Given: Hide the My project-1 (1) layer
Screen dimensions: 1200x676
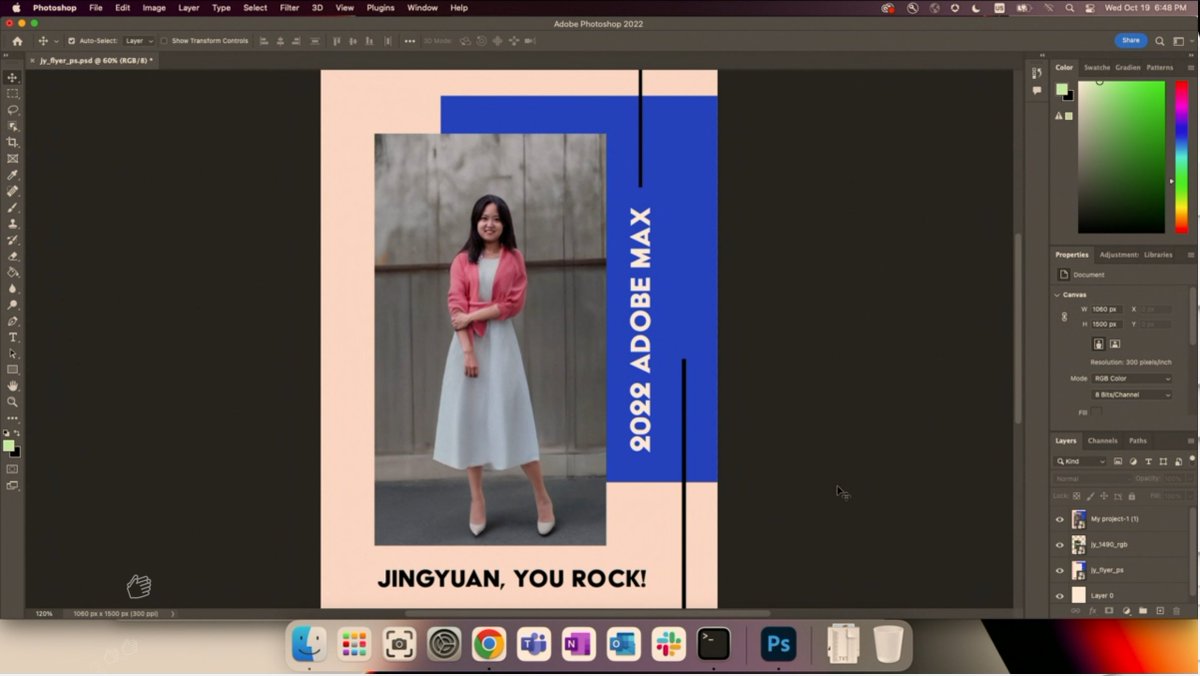Looking at the screenshot, I should 1060,519.
